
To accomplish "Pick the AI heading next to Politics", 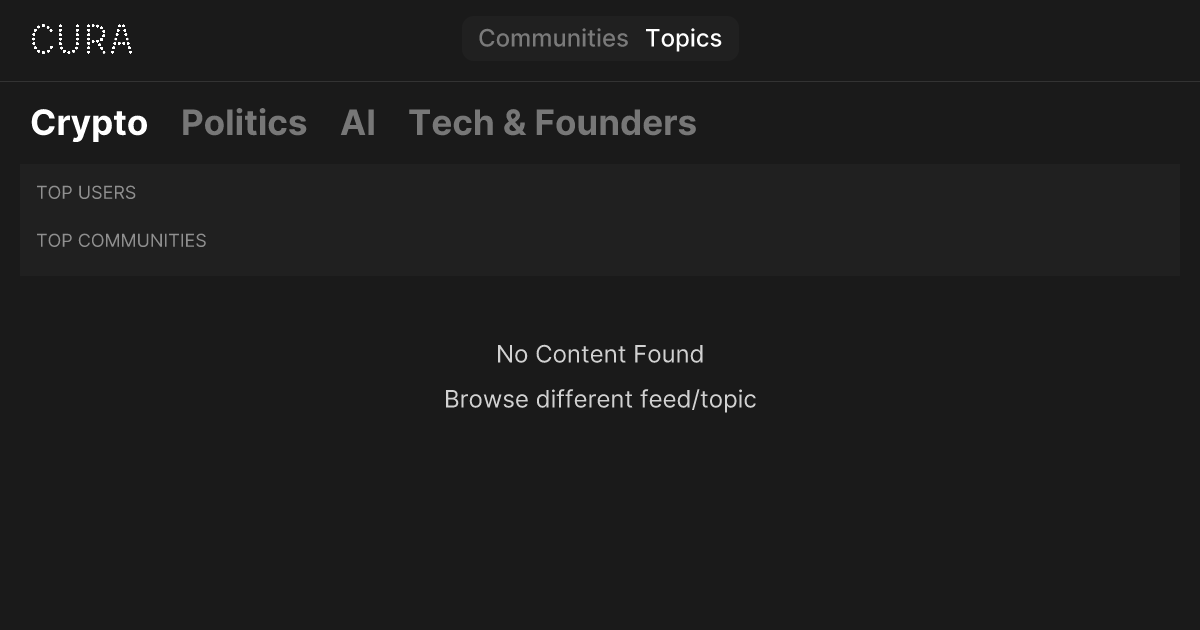I will 358,123.
